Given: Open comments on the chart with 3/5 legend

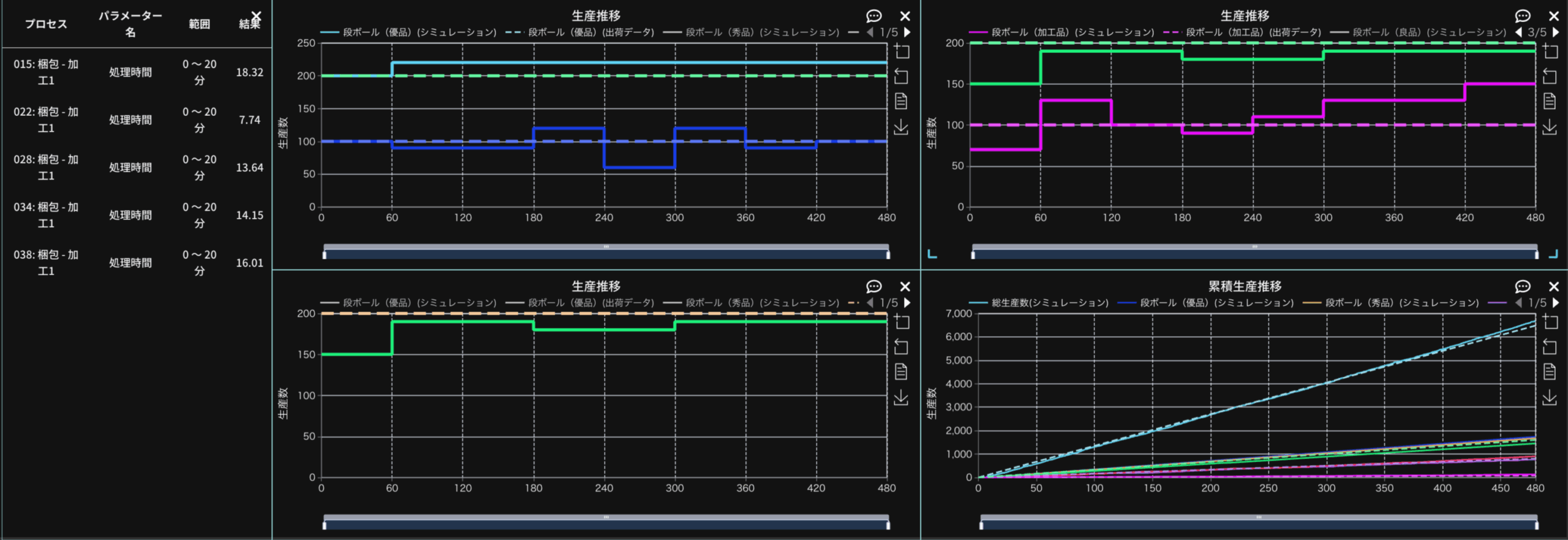Looking at the screenshot, I should point(1522,16).
